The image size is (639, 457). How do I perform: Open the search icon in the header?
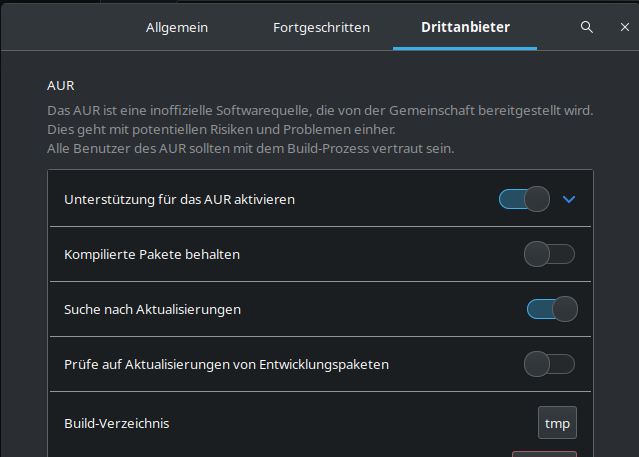(x=587, y=27)
